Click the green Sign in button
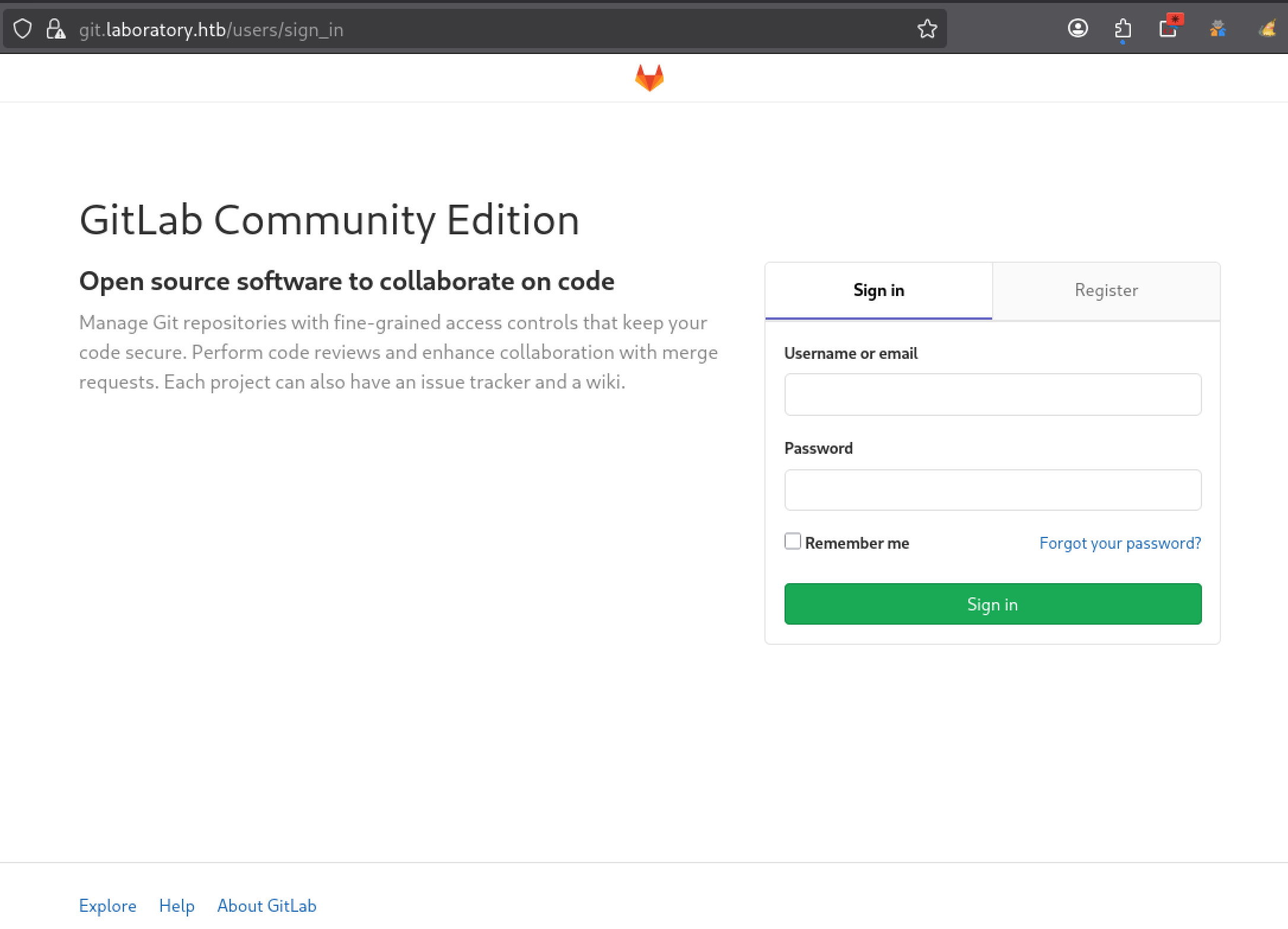 tap(993, 604)
